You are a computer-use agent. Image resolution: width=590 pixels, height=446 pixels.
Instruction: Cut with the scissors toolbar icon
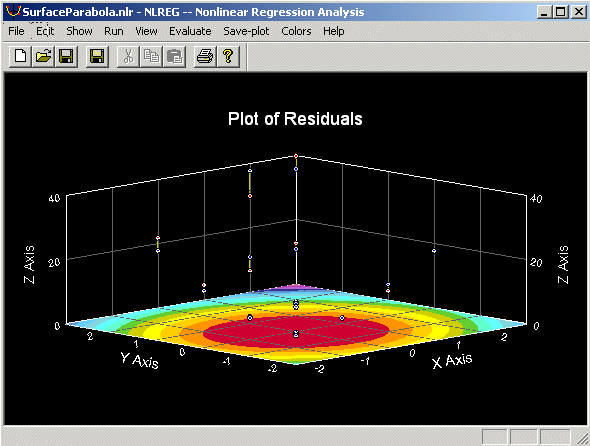click(x=128, y=57)
